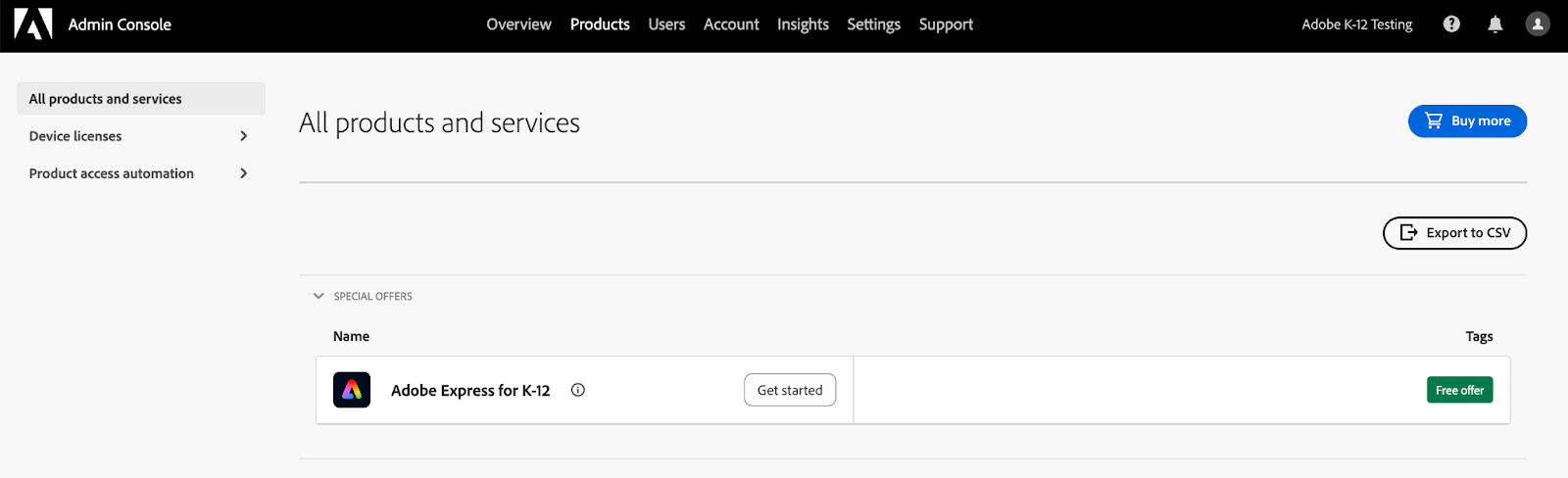Screen dimensions: 1568x478
Task: Go to the Support tab
Action: point(946,24)
